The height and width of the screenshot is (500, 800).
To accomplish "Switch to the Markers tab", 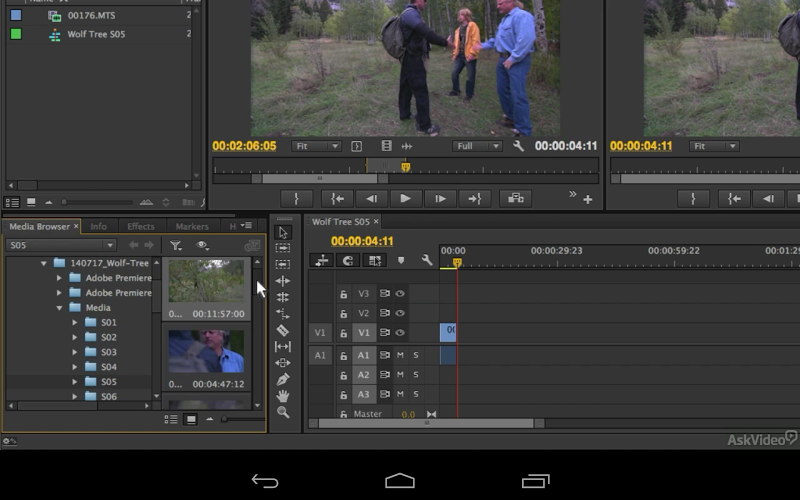I will point(192,227).
